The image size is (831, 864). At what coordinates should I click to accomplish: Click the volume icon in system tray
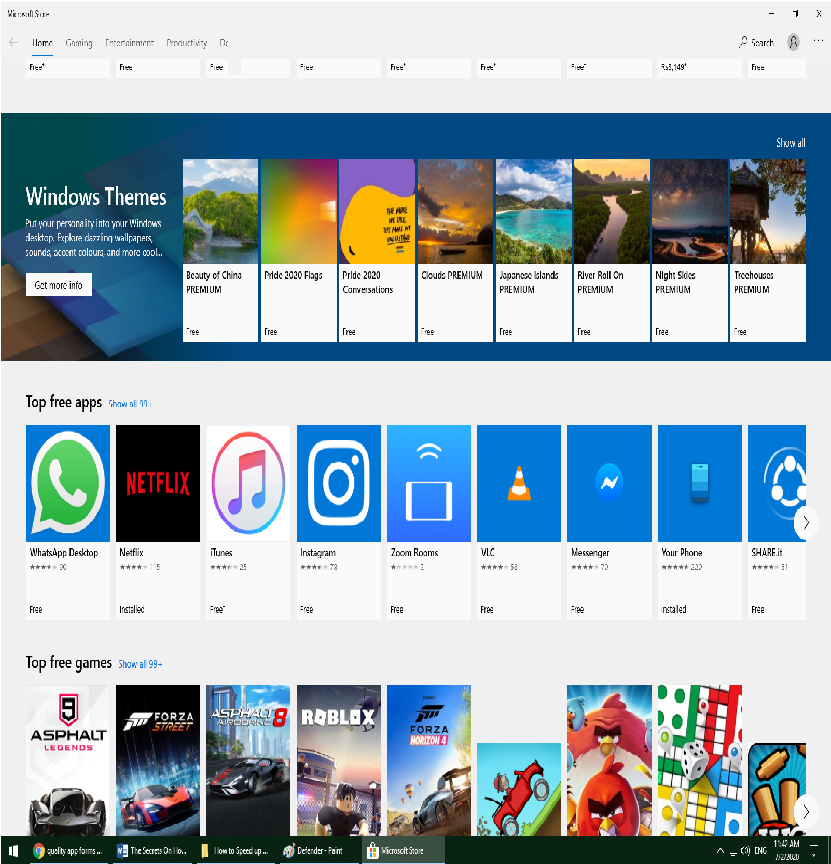746,851
